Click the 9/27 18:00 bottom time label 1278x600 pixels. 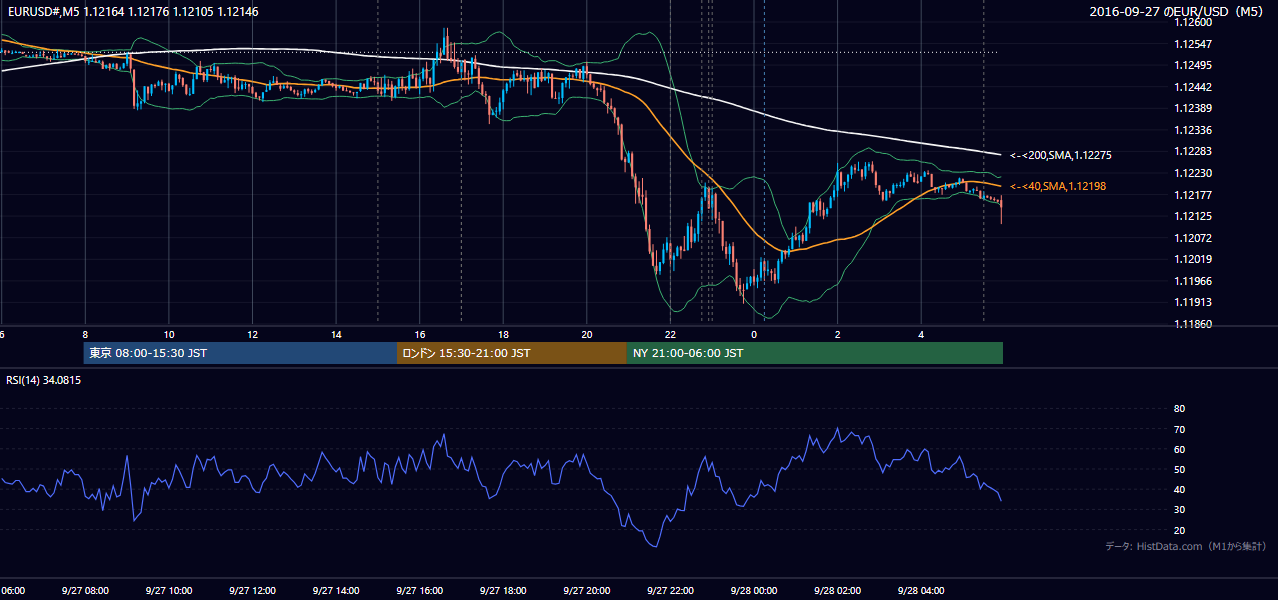503,590
